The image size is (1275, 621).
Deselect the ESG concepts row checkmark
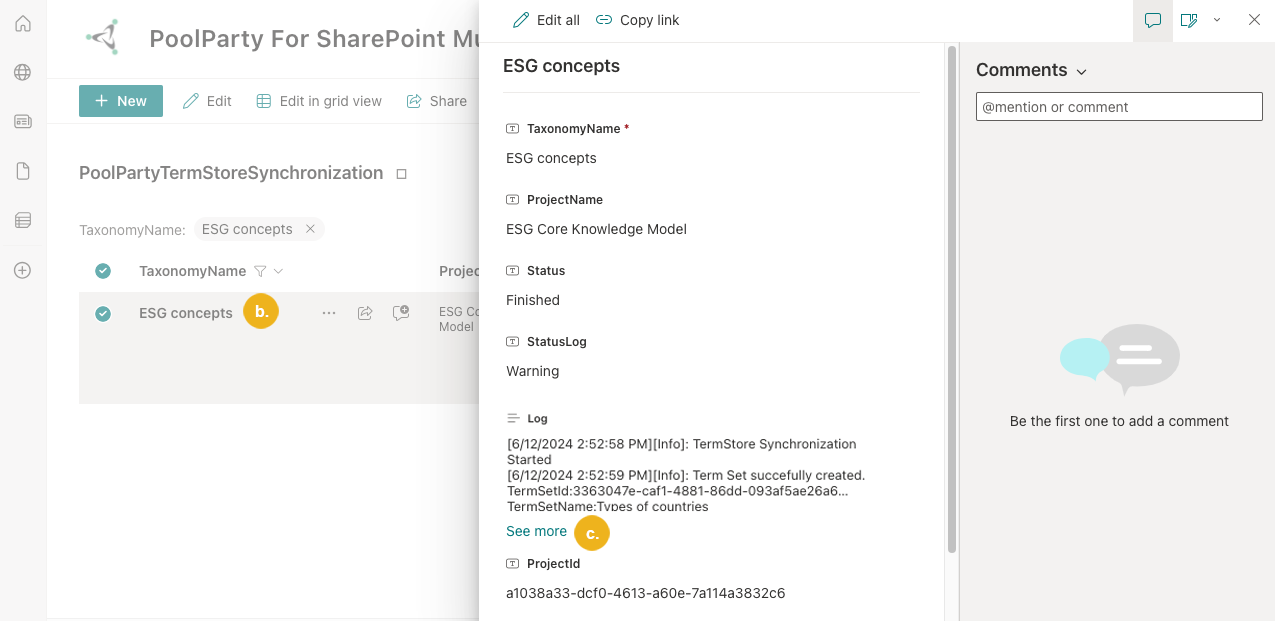pyautogui.click(x=103, y=314)
